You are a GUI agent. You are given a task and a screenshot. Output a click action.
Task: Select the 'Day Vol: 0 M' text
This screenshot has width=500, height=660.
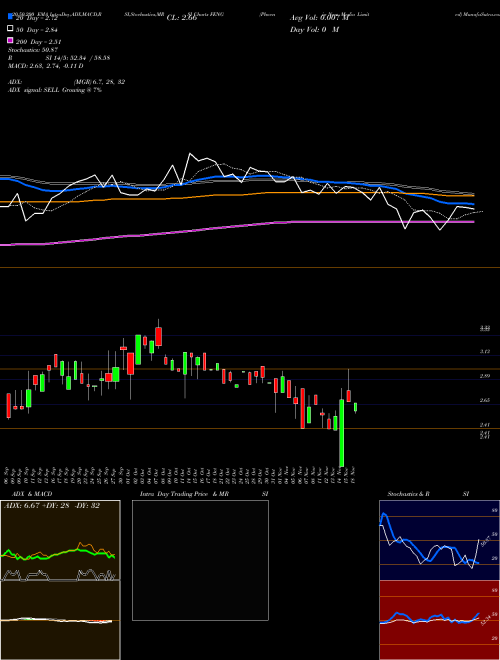point(314,29)
